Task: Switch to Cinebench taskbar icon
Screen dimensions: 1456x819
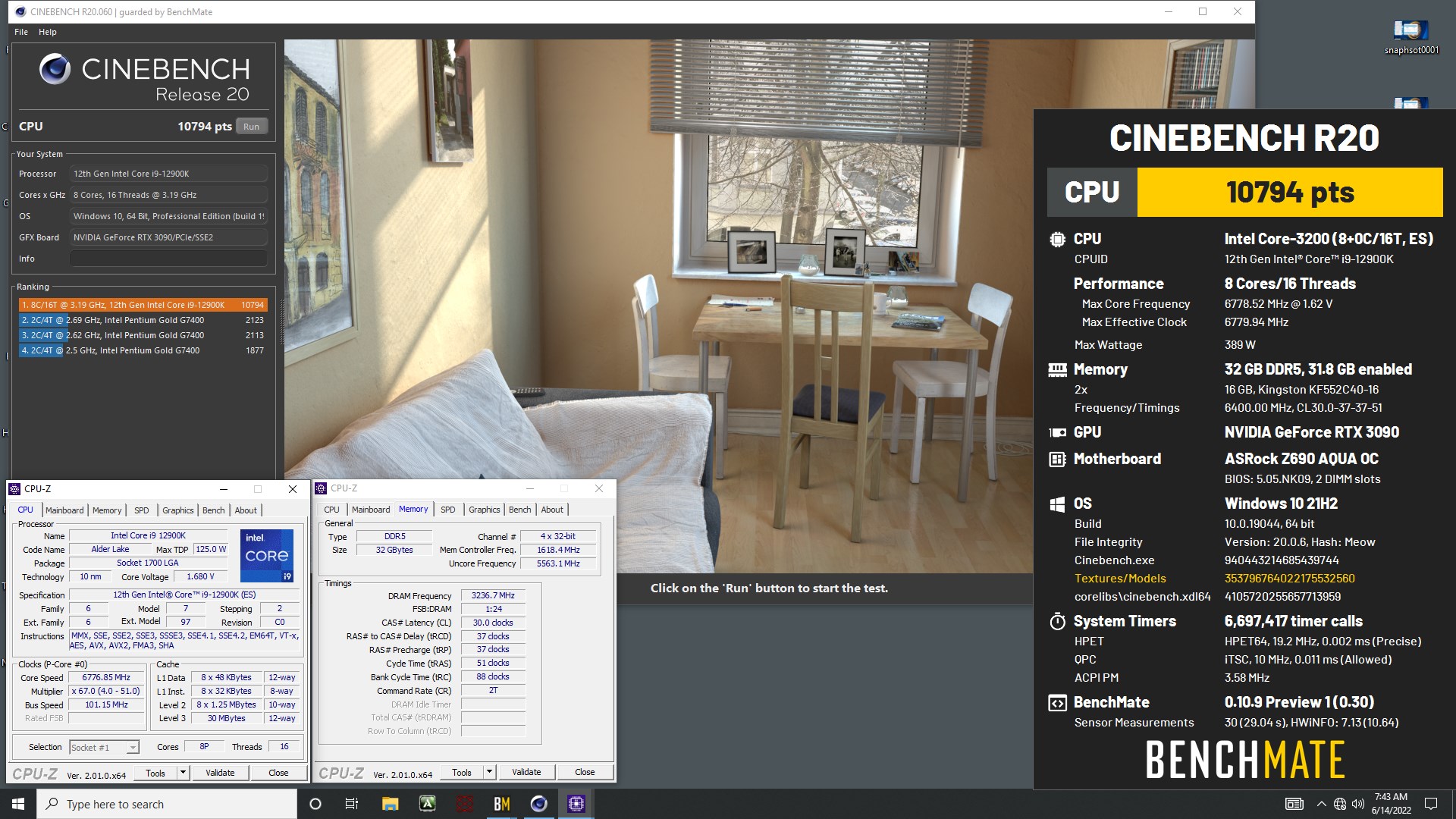Action: click(x=539, y=804)
